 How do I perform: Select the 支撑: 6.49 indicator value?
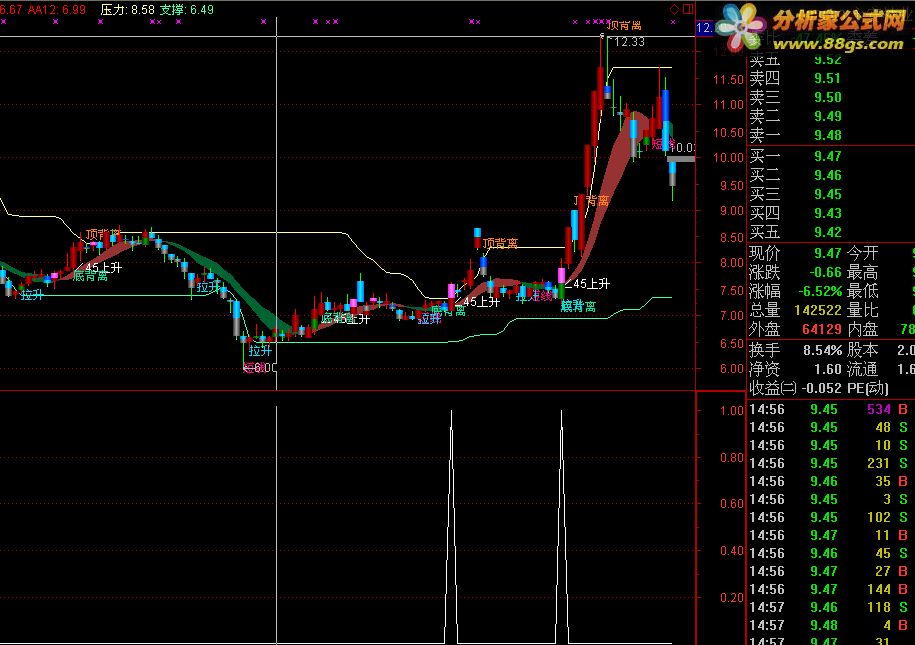pyautogui.click(x=187, y=9)
